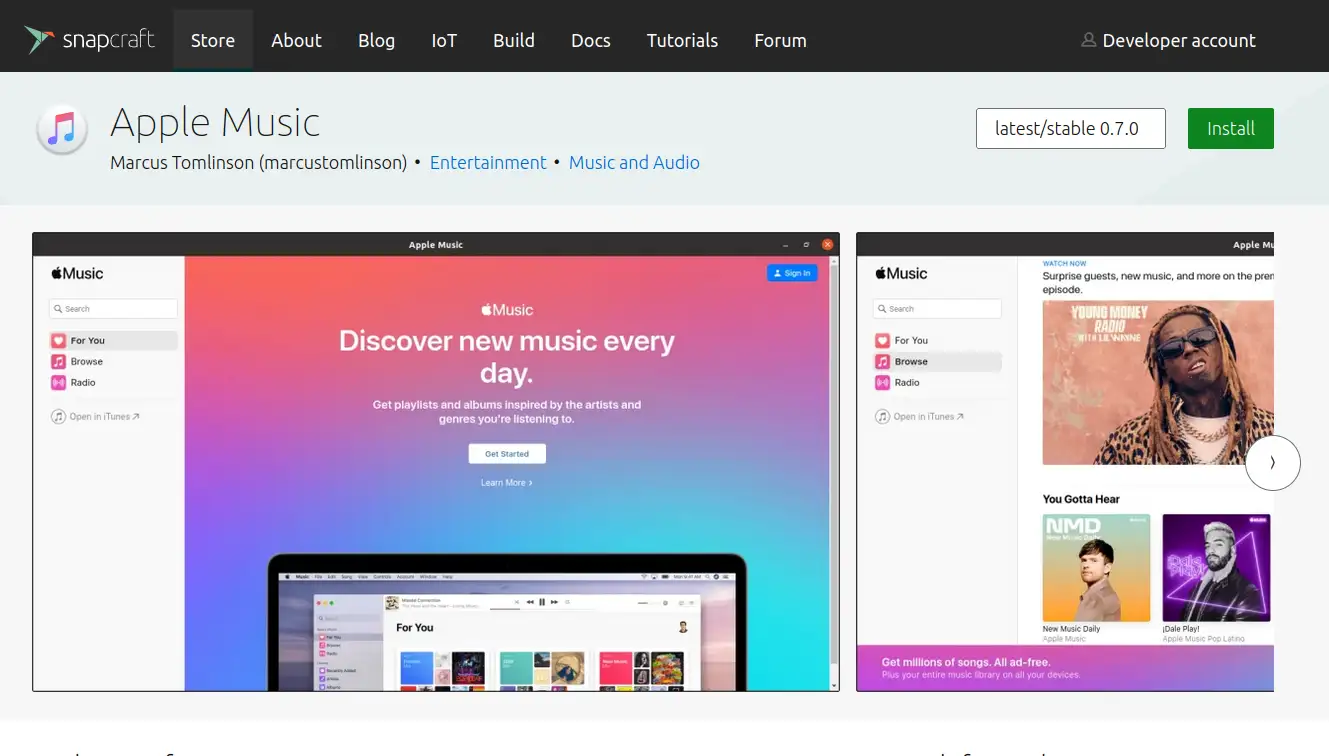Click Young Money Radio artwork
Image resolution: width=1329 pixels, height=756 pixels.
coord(1158,383)
